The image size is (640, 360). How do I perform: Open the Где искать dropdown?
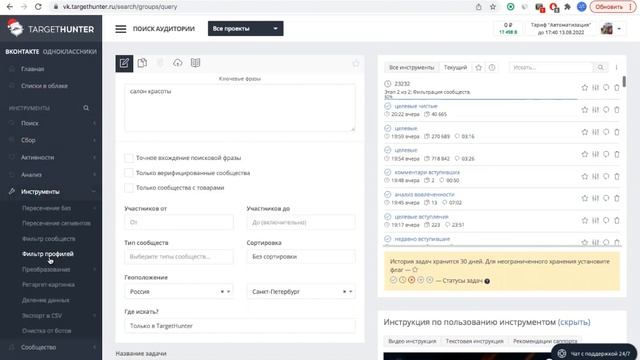click(x=240, y=326)
